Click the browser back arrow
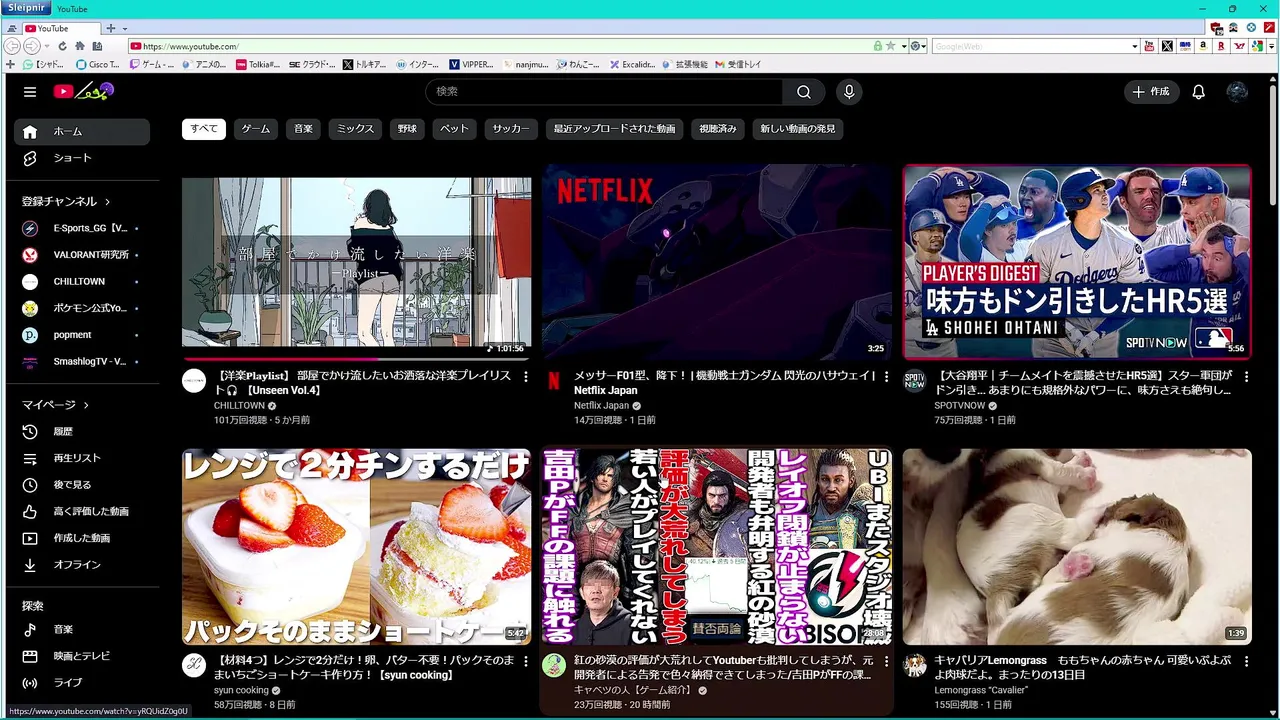The height and width of the screenshot is (720, 1280). pos(12,46)
